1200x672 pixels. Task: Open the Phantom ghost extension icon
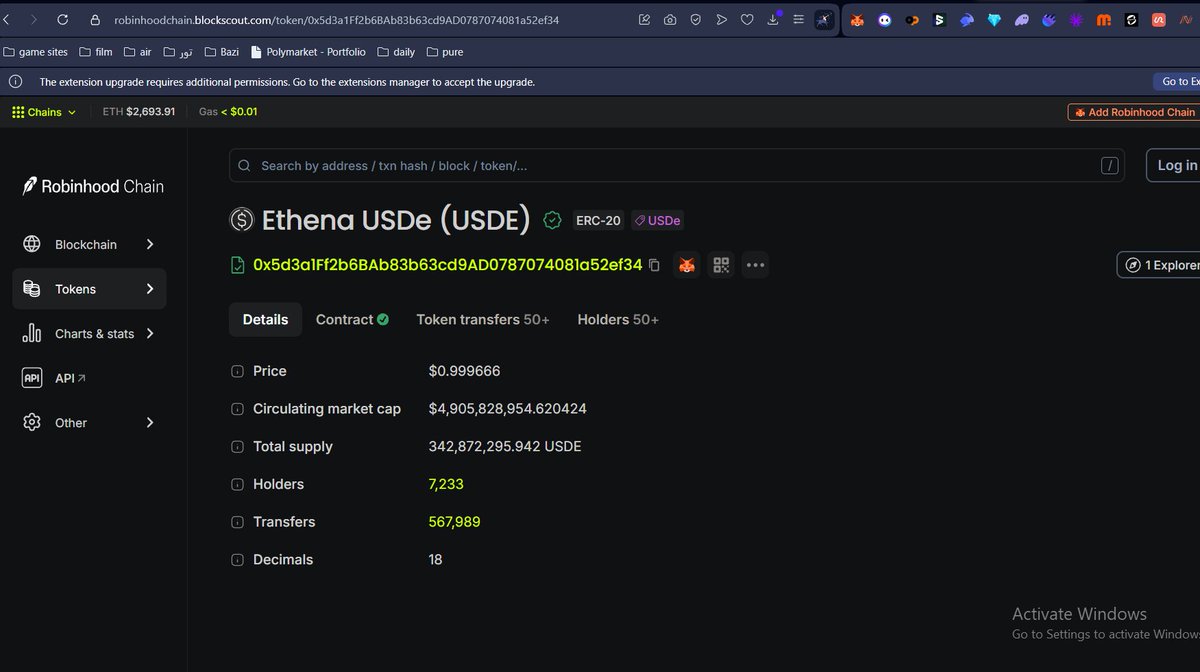1021,20
